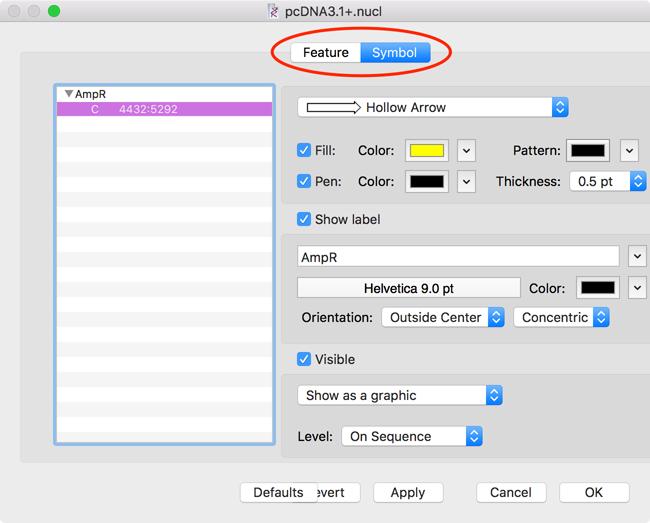
Task: Toggle the Pen checkbox
Action: [304, 181]
